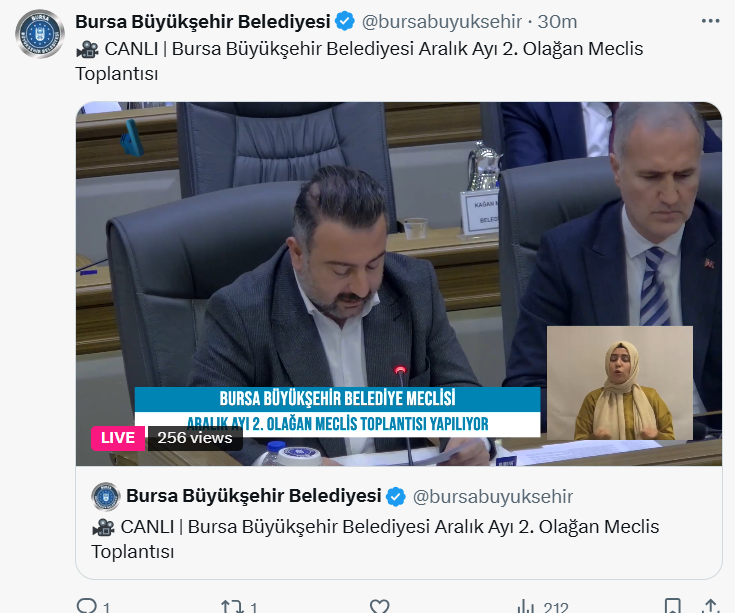Open the three-dot more options menu
Screen dimensions: 735x613
coord(710,21)
